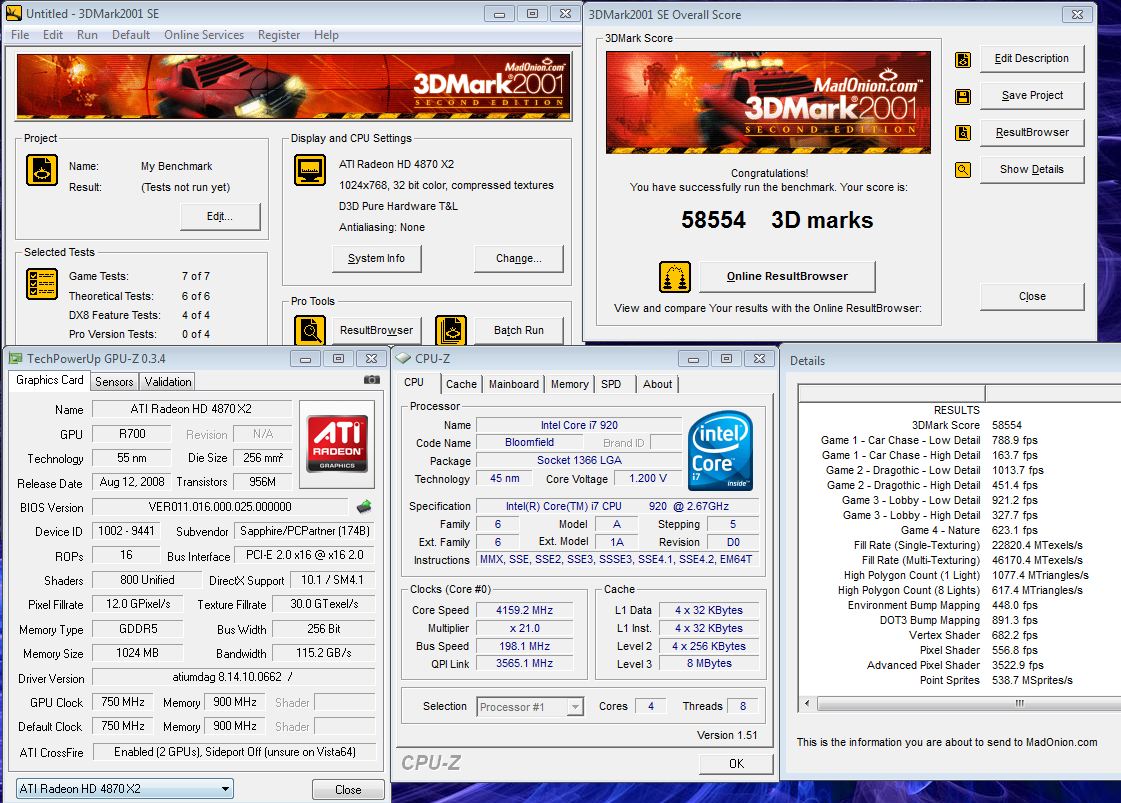Click the 3DMark2001 SE title bar icon

coord(14,13)
